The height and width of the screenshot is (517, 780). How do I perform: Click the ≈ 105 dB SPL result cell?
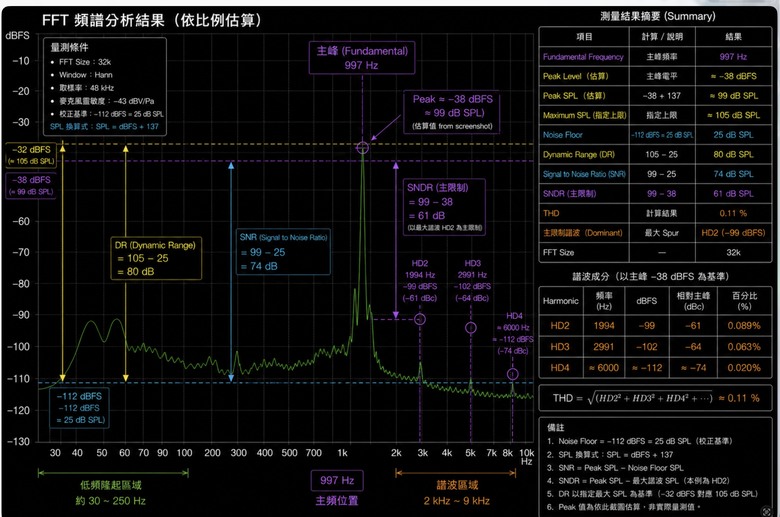pos(734,115)
